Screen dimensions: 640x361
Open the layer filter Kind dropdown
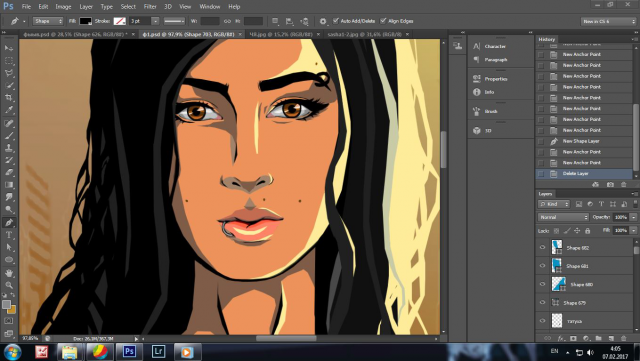click(x=554, y=204)
